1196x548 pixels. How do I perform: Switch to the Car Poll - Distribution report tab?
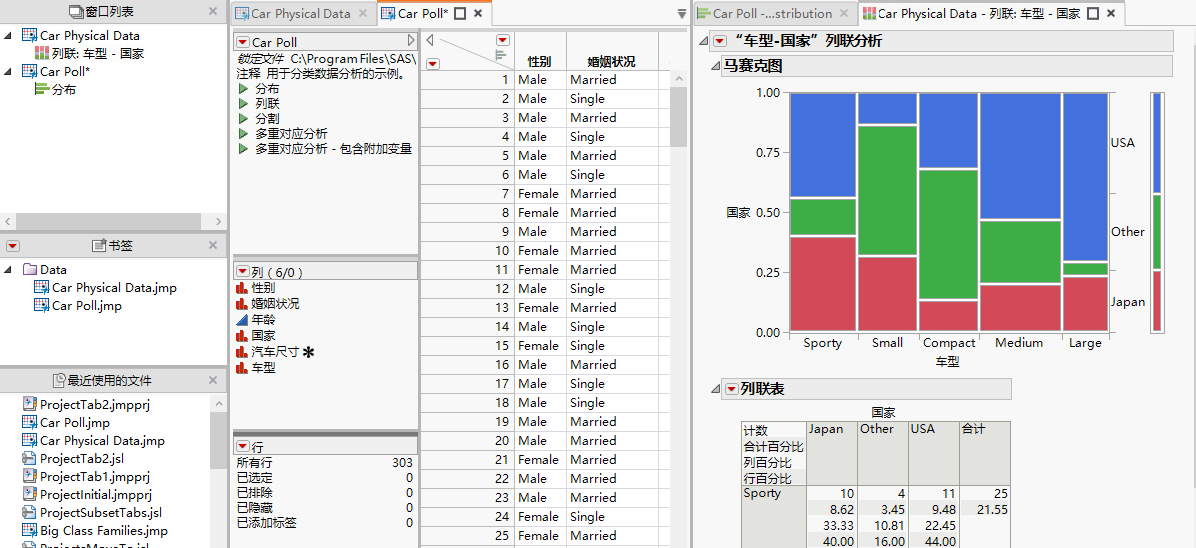773,14
